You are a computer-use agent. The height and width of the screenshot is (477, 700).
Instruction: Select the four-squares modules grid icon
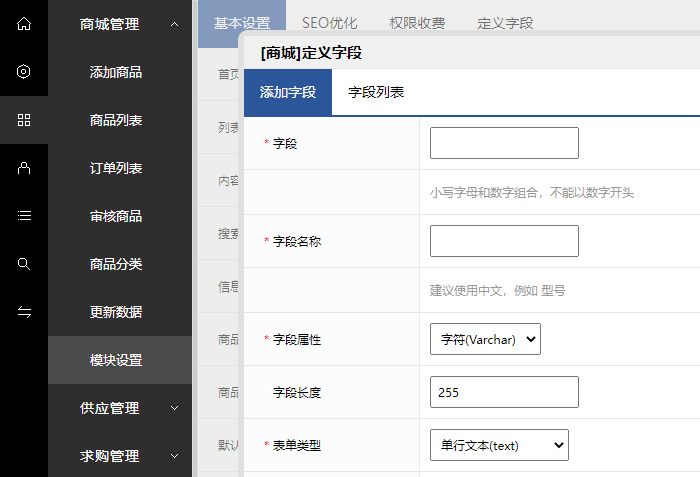24,120
